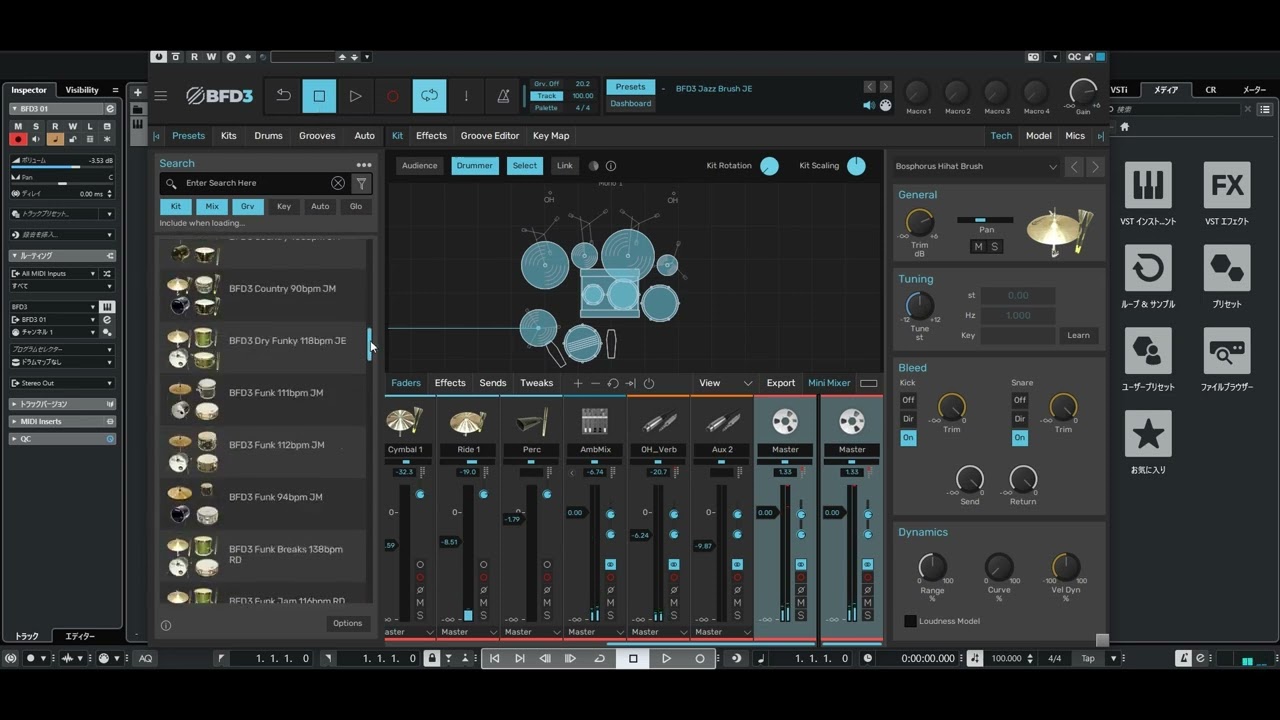Expand the MIDI Inserts section
This screenshot has width=1280, height=720.
pos(62,421)
